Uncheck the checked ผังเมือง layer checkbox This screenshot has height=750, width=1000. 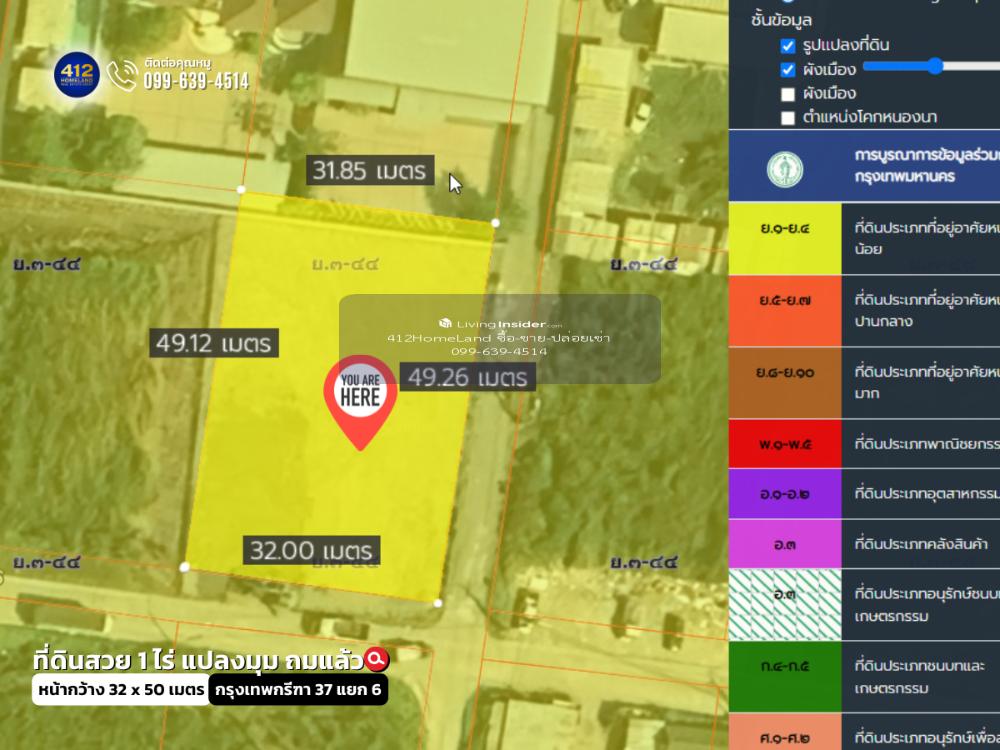(788, 70)
